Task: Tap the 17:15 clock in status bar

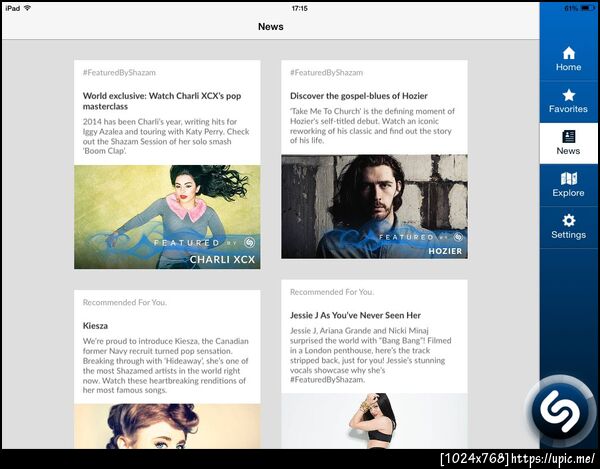Action: 299,8
